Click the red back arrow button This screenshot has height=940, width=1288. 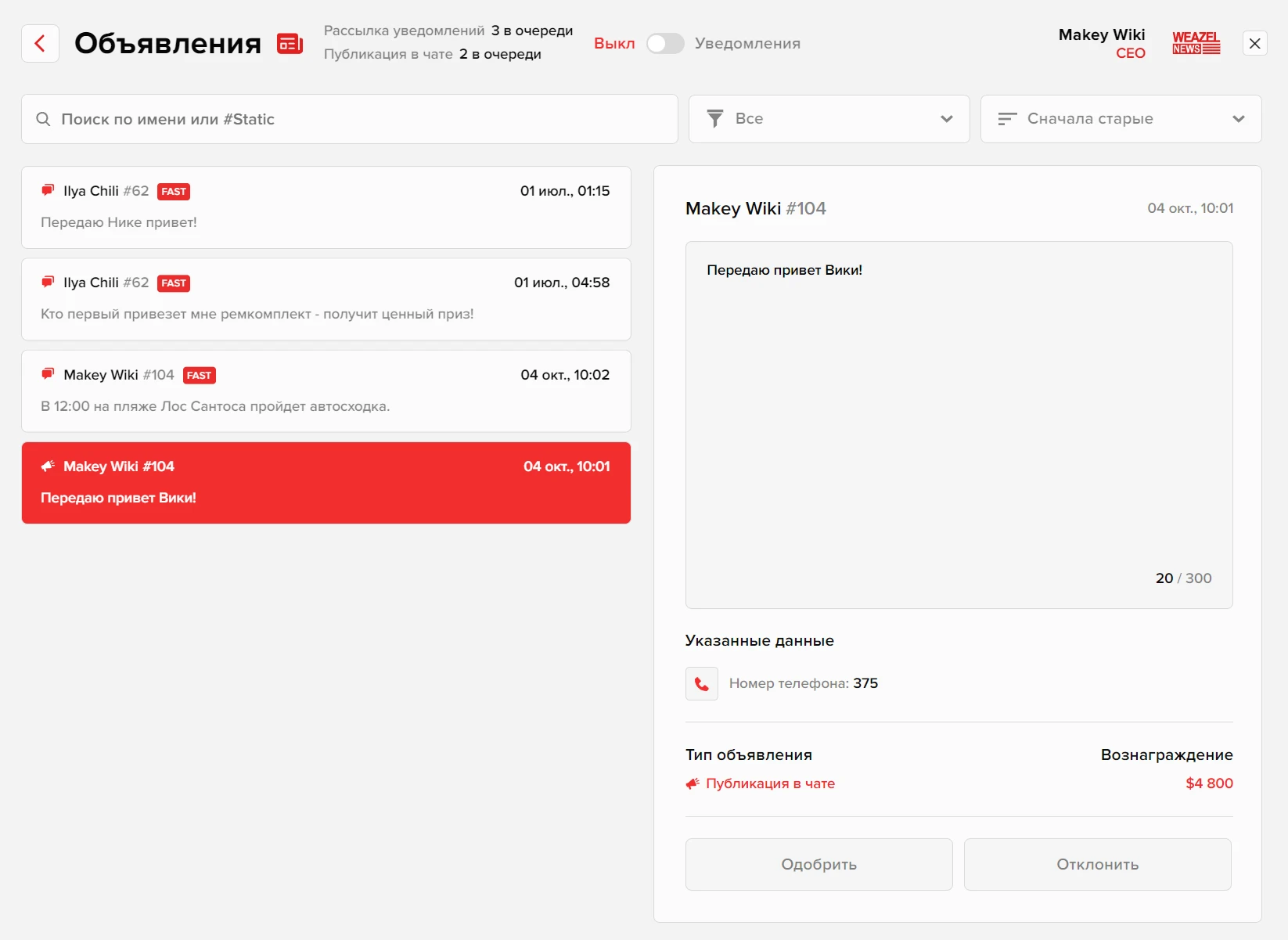tap(40, 44)
